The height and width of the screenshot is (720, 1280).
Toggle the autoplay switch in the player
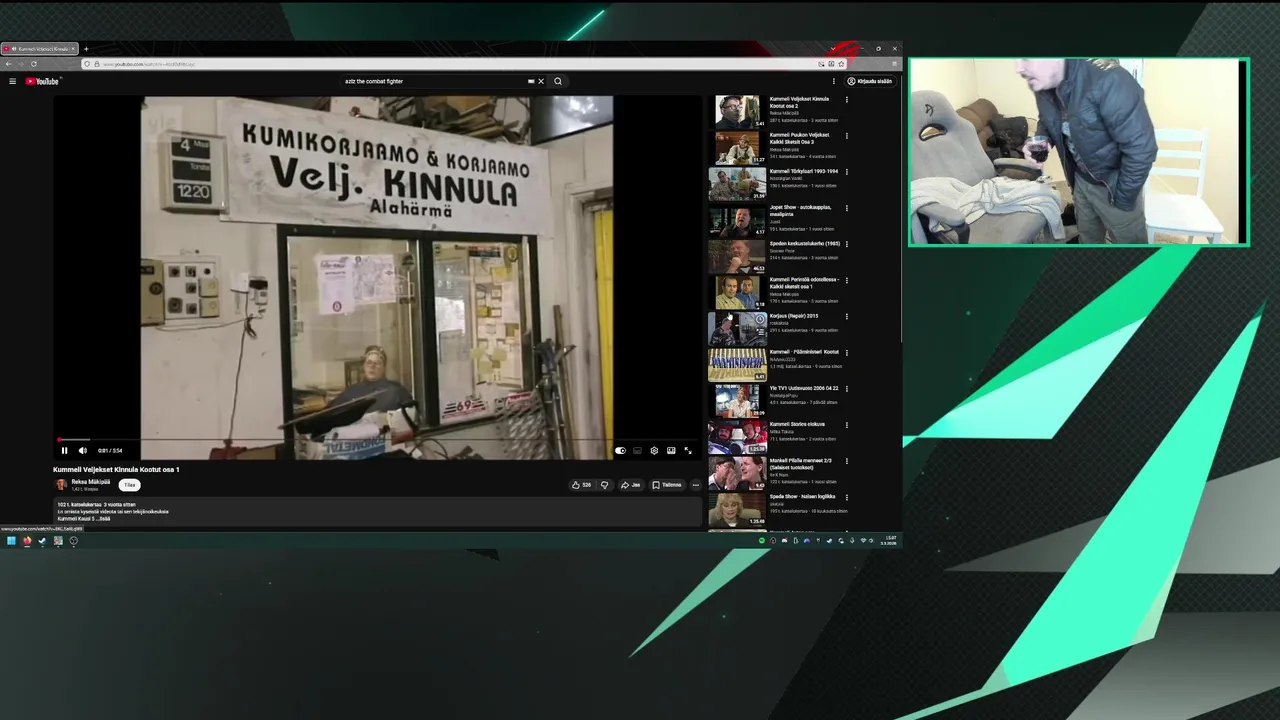tap(620, 451)
